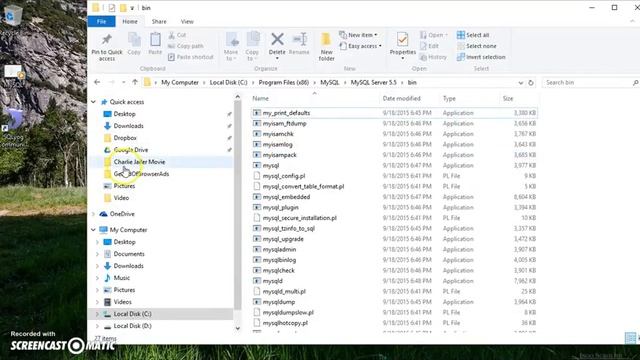
Task: Click MySQL in address breadcrumb
Action: tap(330, 82)
